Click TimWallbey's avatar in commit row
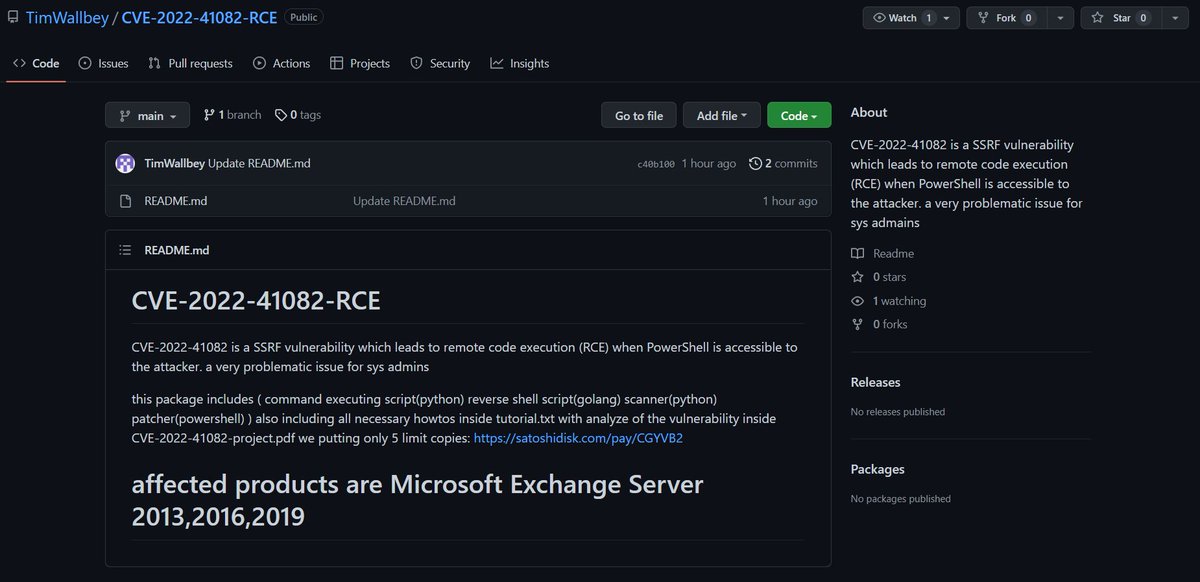The image size is (1200, 582). [125, 163]
